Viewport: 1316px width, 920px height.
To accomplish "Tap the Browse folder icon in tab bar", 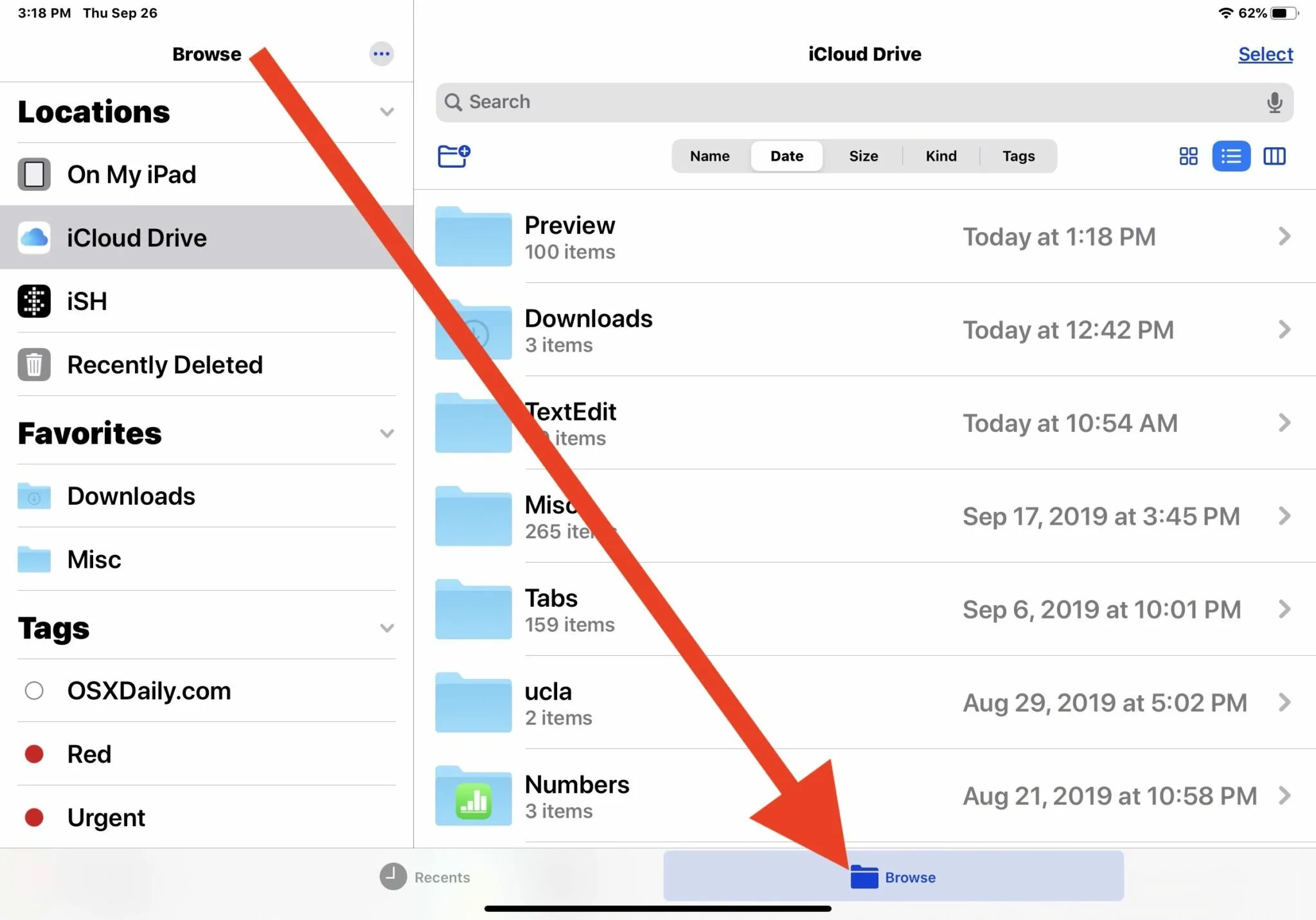I will pyautogui.click(x=864, y=877).
